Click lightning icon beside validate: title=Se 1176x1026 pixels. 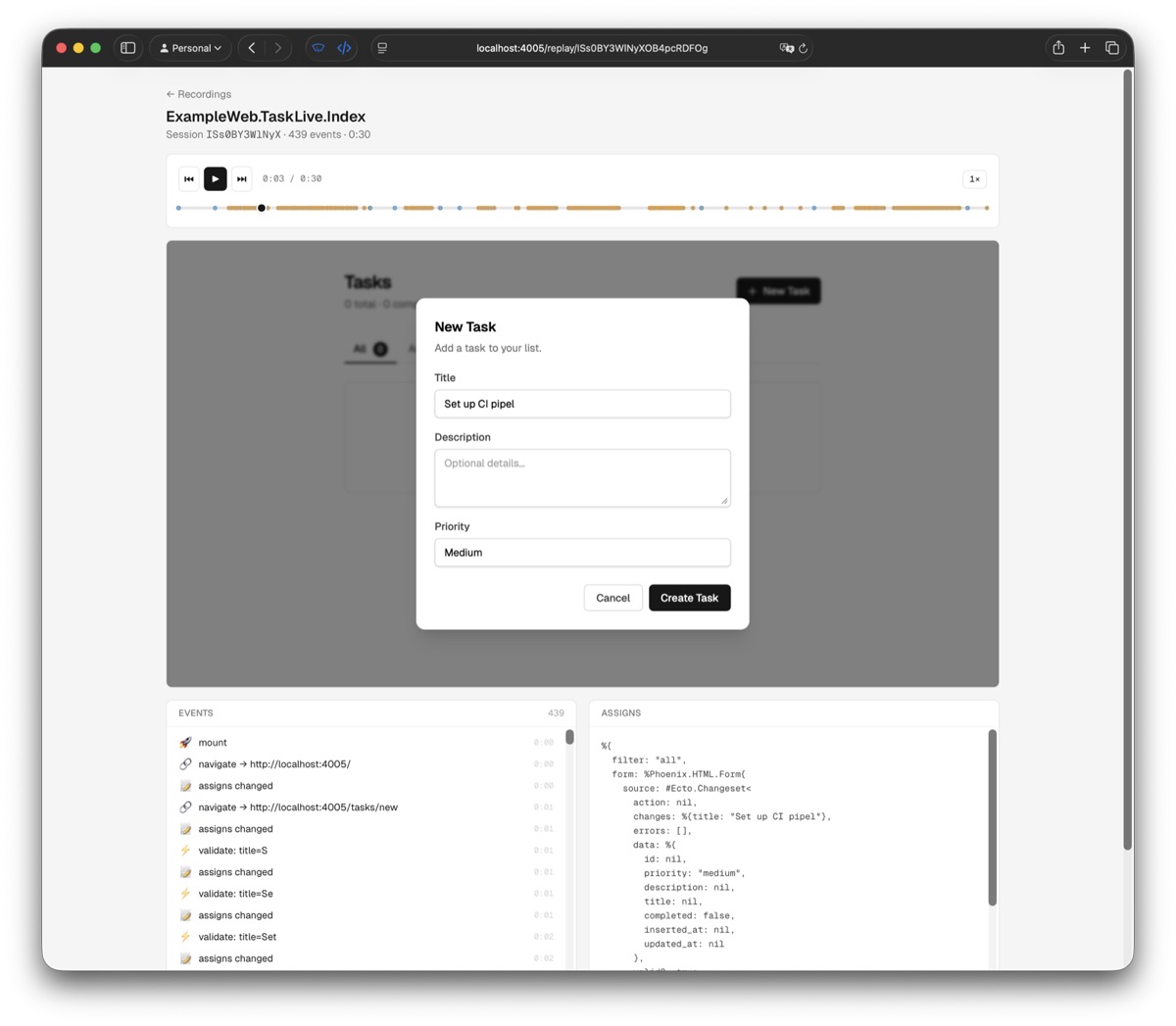coord(185,894)
